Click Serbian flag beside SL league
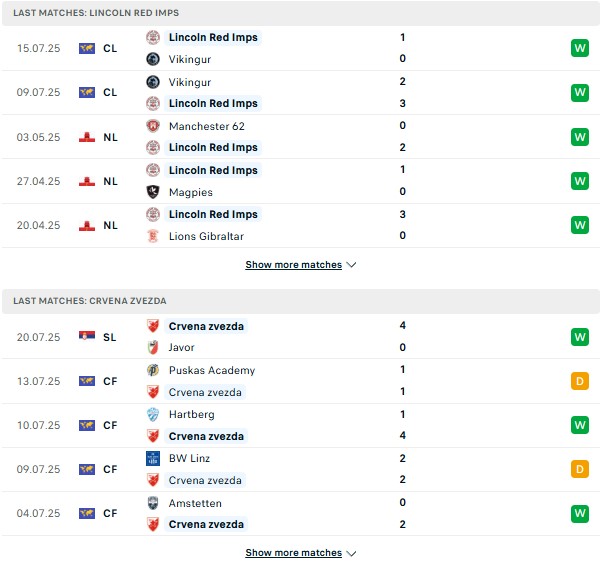This screenshot has width=601, height=568. pyautogui.click(x=87, y=337)
